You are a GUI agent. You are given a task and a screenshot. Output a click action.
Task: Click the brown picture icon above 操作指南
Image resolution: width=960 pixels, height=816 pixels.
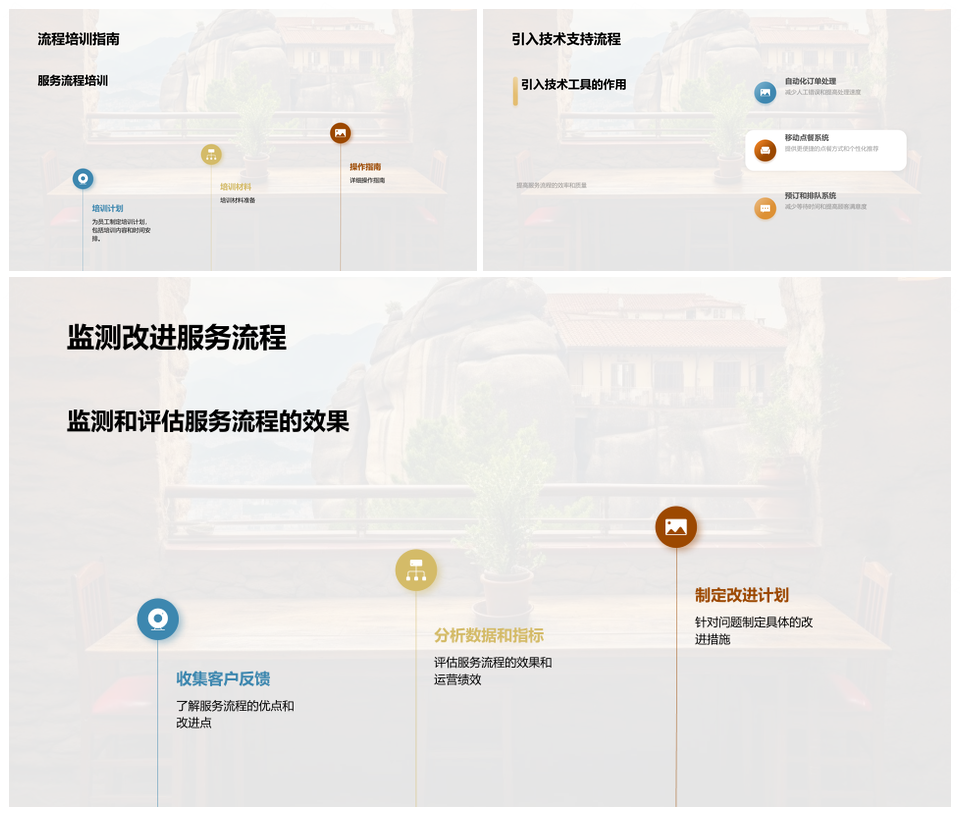[x=340, y=133]
